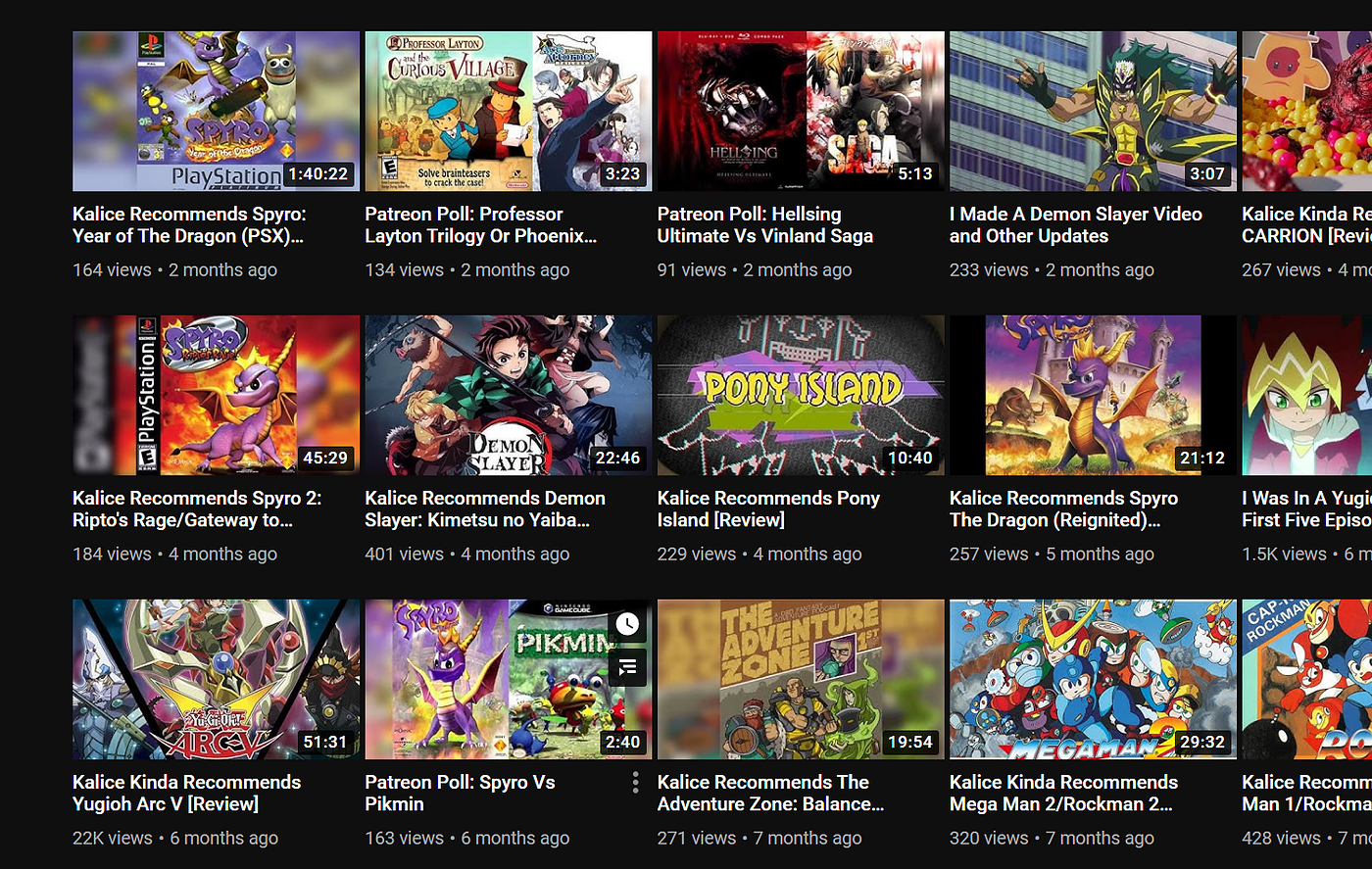The height and width of the screenshot is (869, 1372).
Task: Open title 'Kalice Recommends Demon Slayer: Kimetsu no Yaiba'
Action: [485, 508]
